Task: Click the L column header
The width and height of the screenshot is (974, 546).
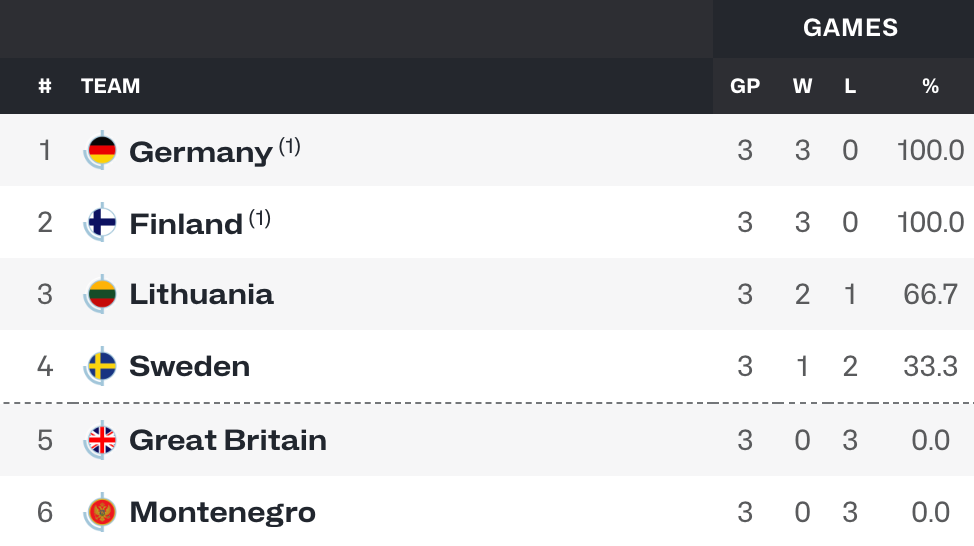Action: [850, 86]
